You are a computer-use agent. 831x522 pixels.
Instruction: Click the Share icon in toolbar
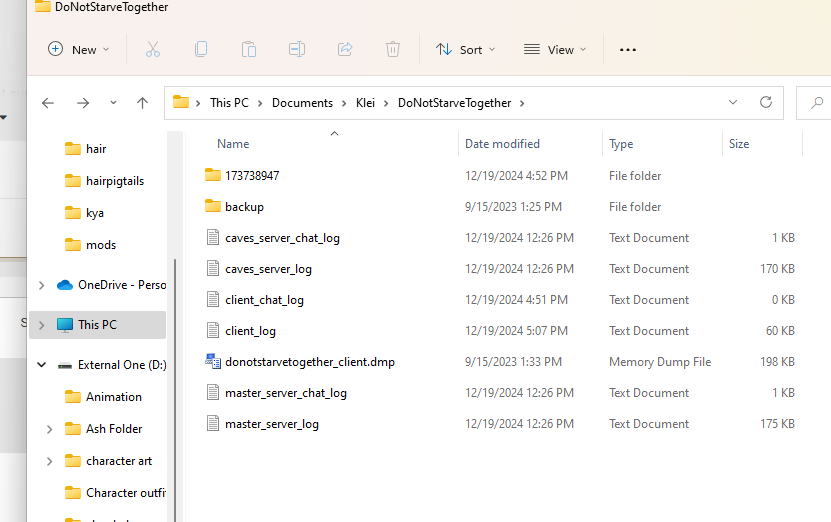[x=345, y=50]
